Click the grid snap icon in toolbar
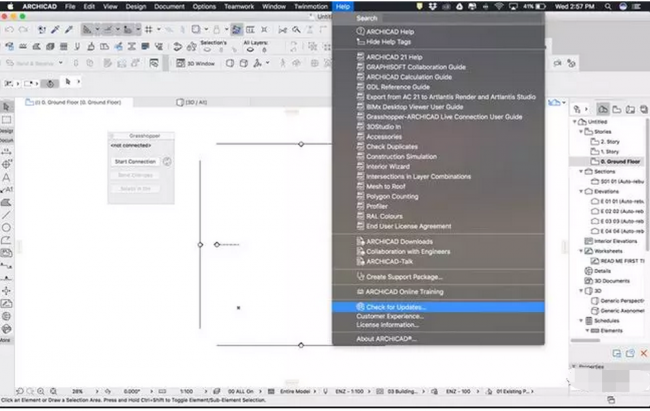 147,29
